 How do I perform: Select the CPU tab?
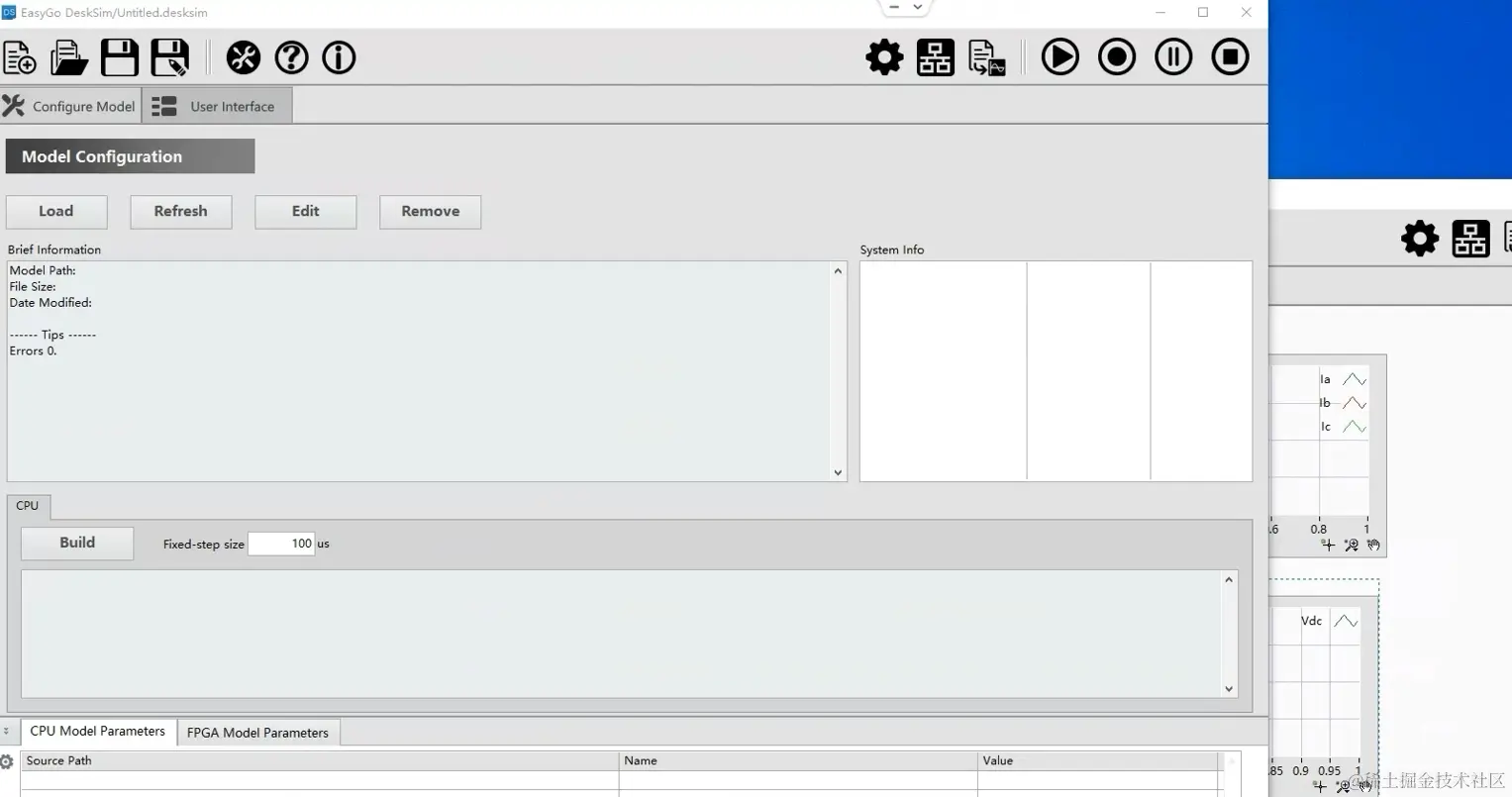coord(28,506)
